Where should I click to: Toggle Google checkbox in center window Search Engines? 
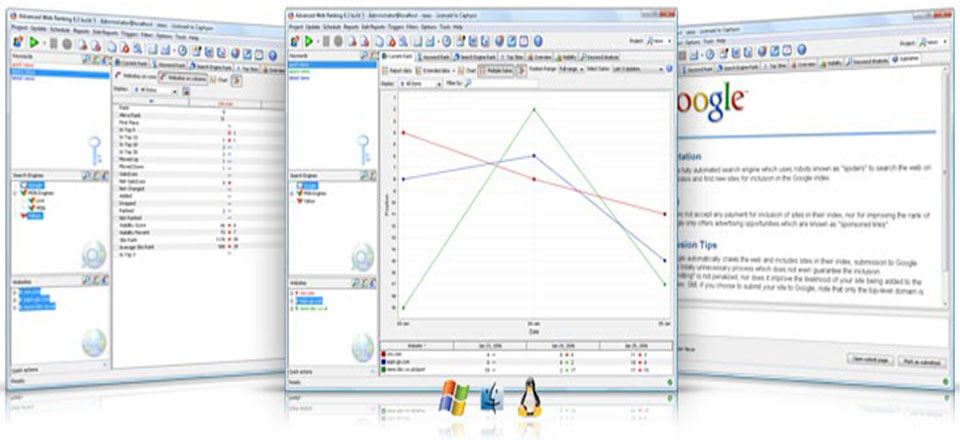coord(301,185)
